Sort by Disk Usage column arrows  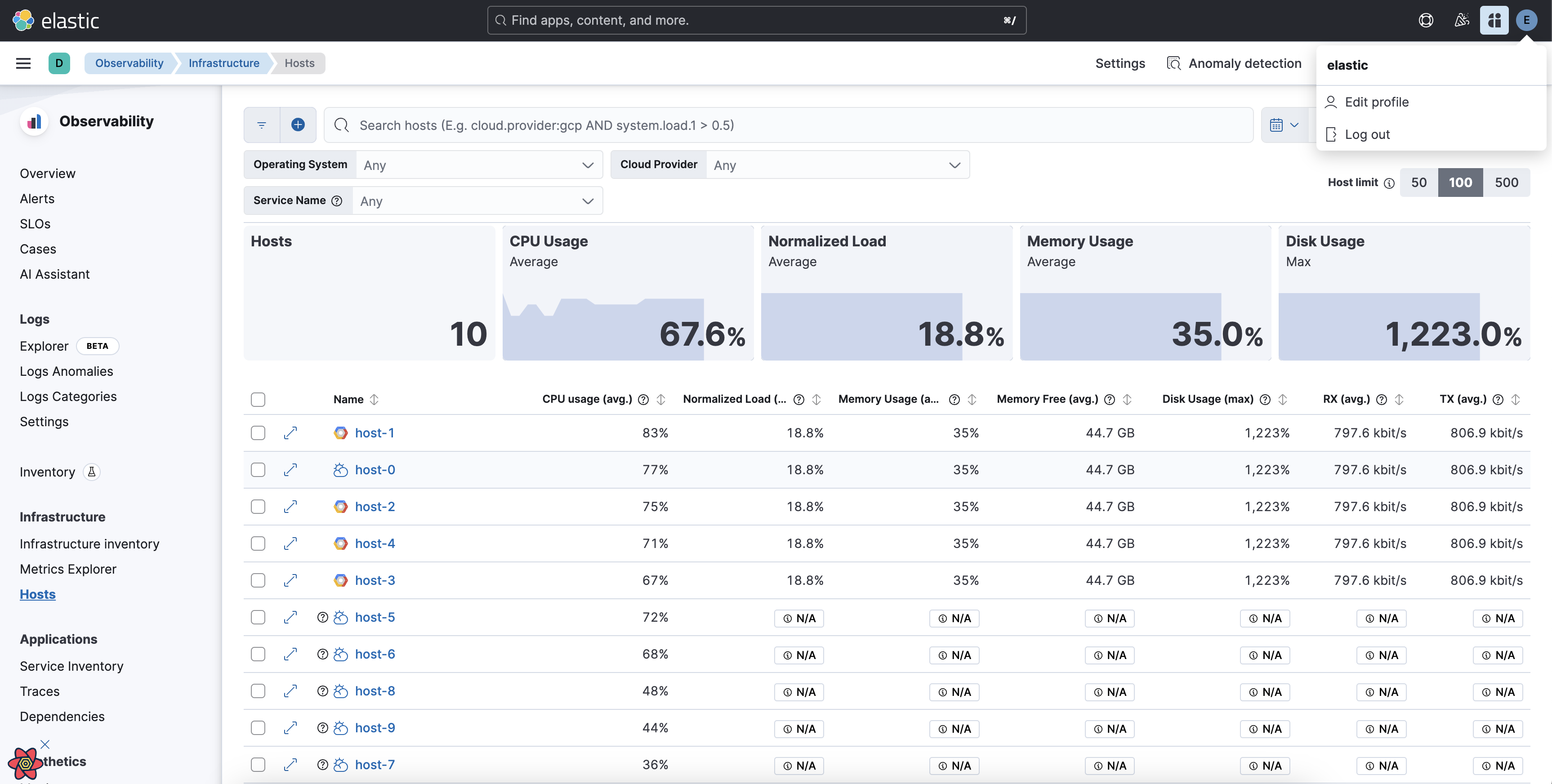[1283, 400]
